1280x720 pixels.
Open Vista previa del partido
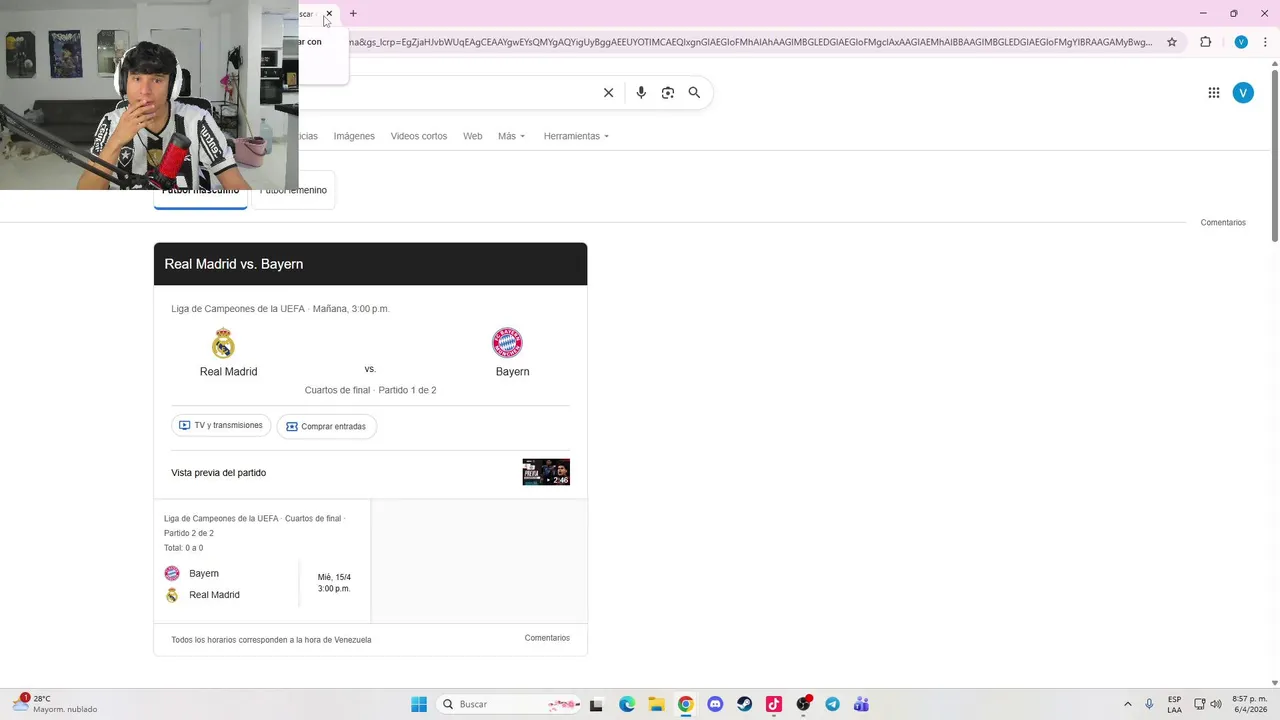[218, 472]
